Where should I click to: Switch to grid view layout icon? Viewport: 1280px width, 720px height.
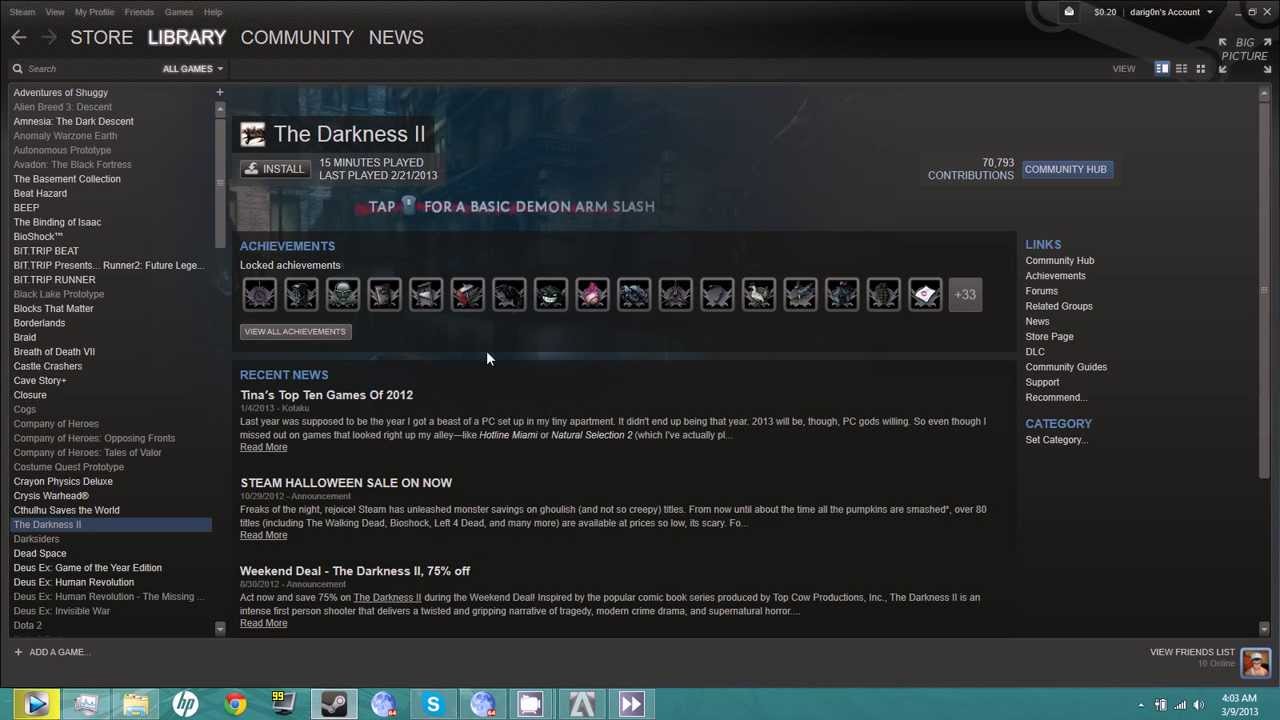[1200, 69]
